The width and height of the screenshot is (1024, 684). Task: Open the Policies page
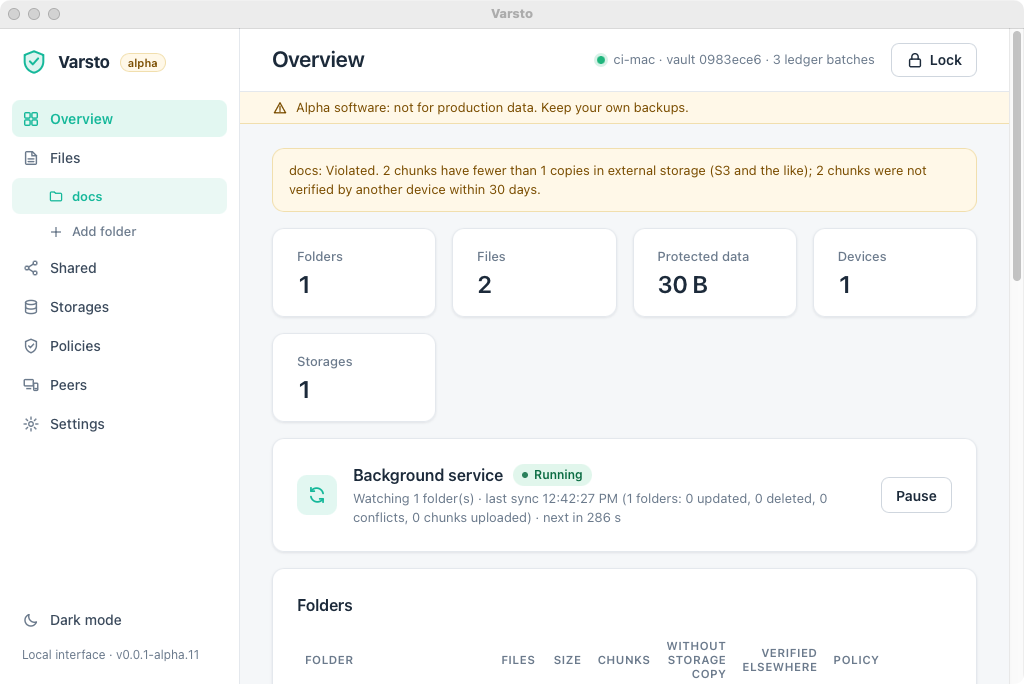click(120, 346)
